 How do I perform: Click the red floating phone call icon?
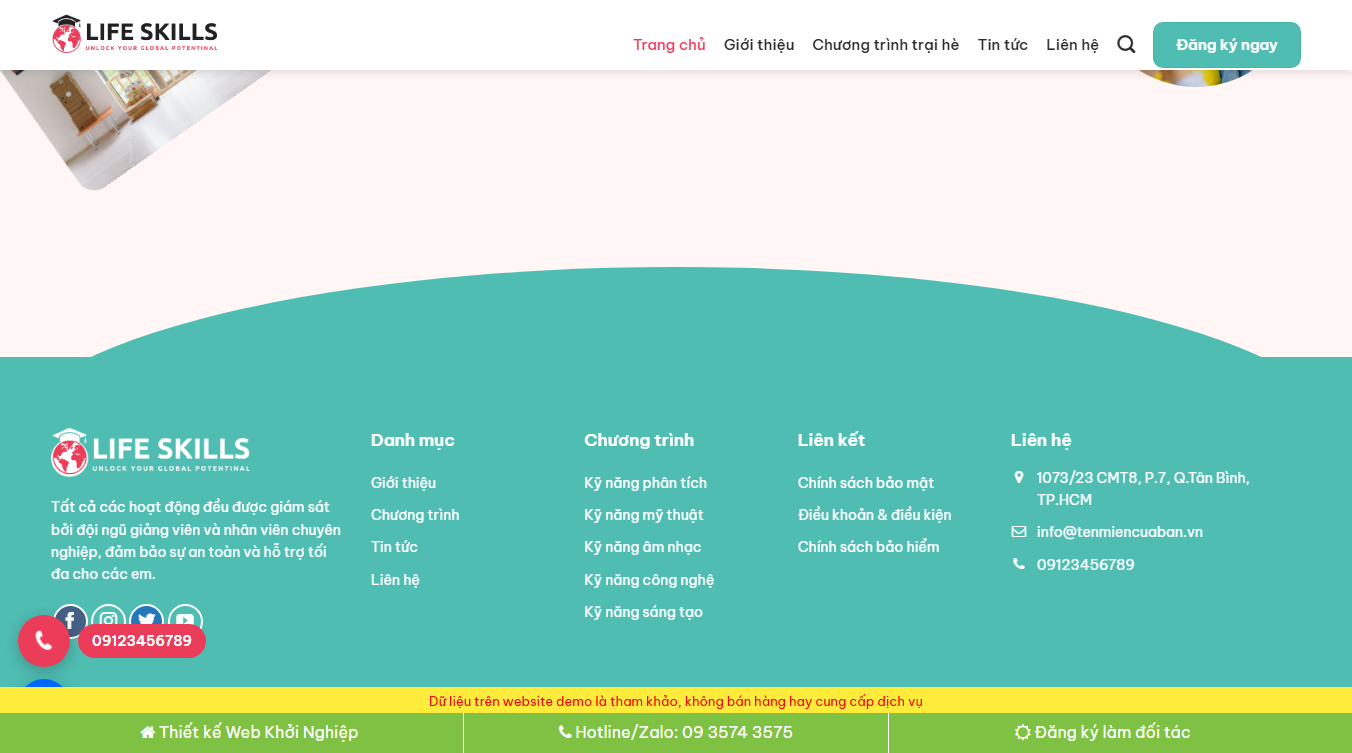[x=44, y=641]
